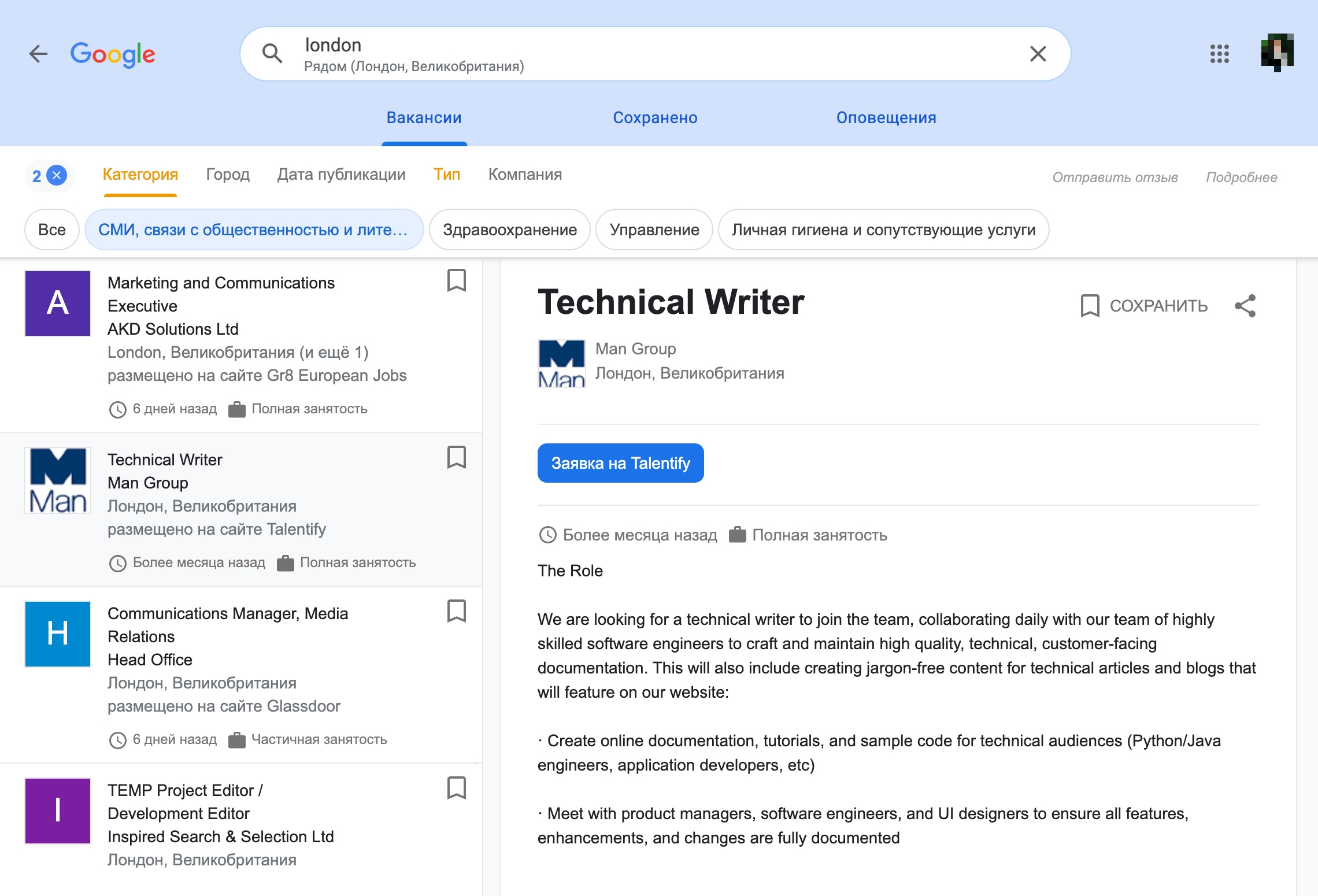Switch to the Сохранено tab

[655, 118]
